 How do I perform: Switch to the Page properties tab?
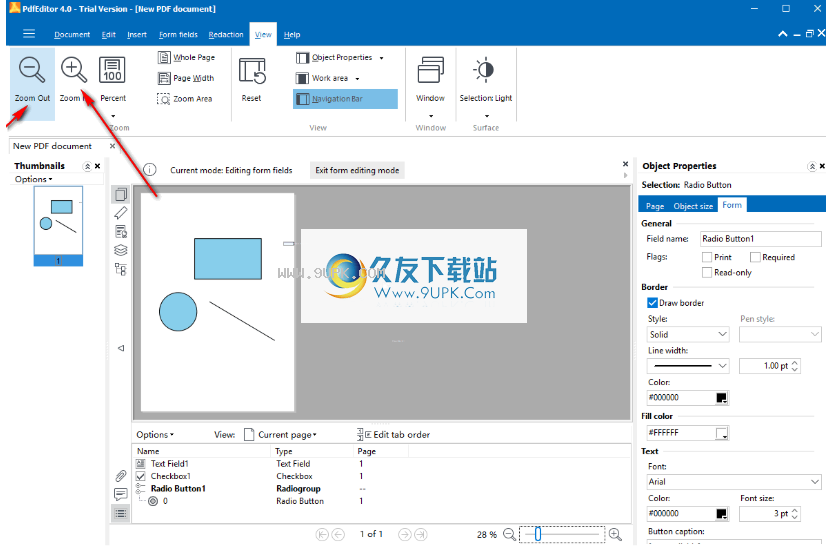[655, 206]
